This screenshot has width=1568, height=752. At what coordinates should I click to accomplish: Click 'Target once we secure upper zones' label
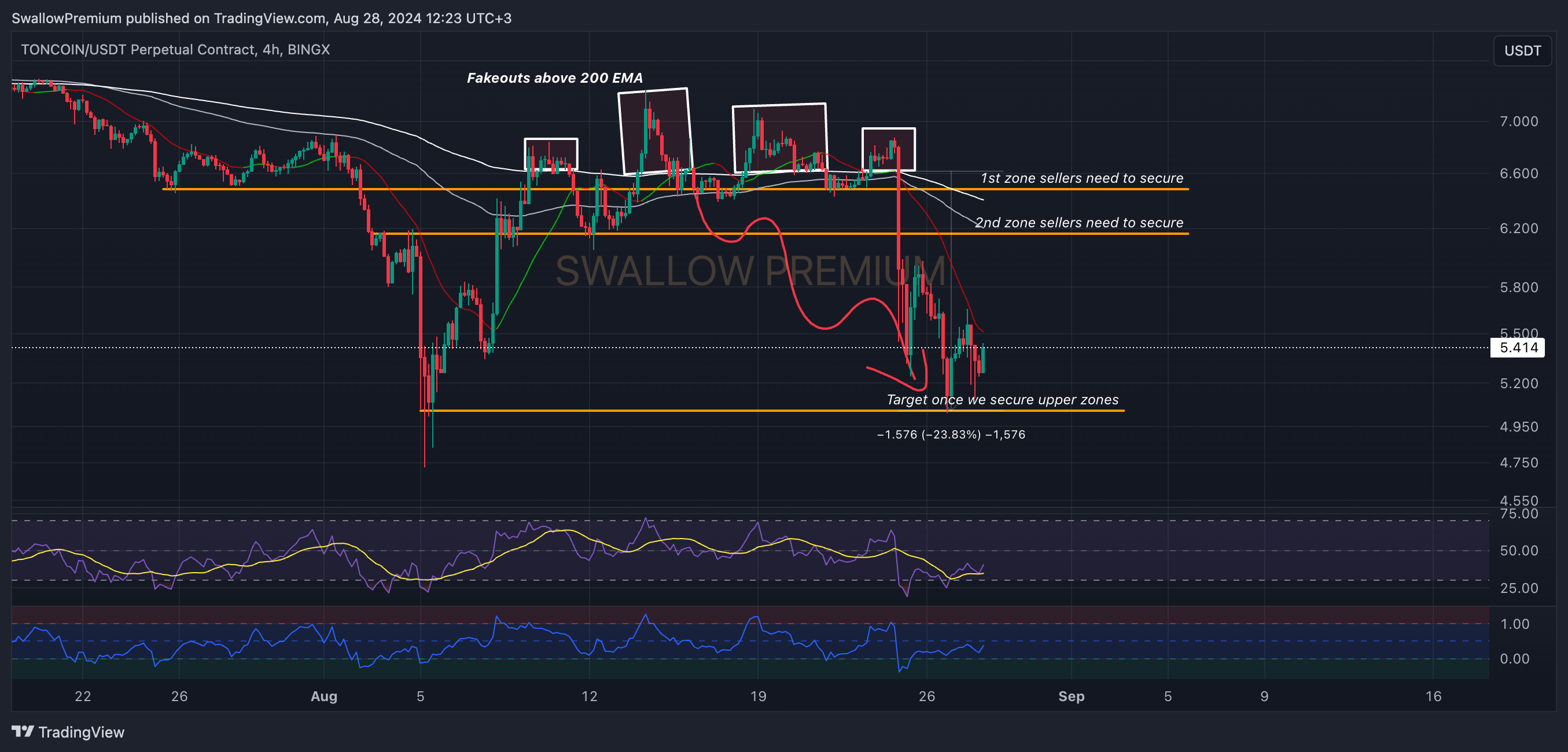click(1002, 399)
